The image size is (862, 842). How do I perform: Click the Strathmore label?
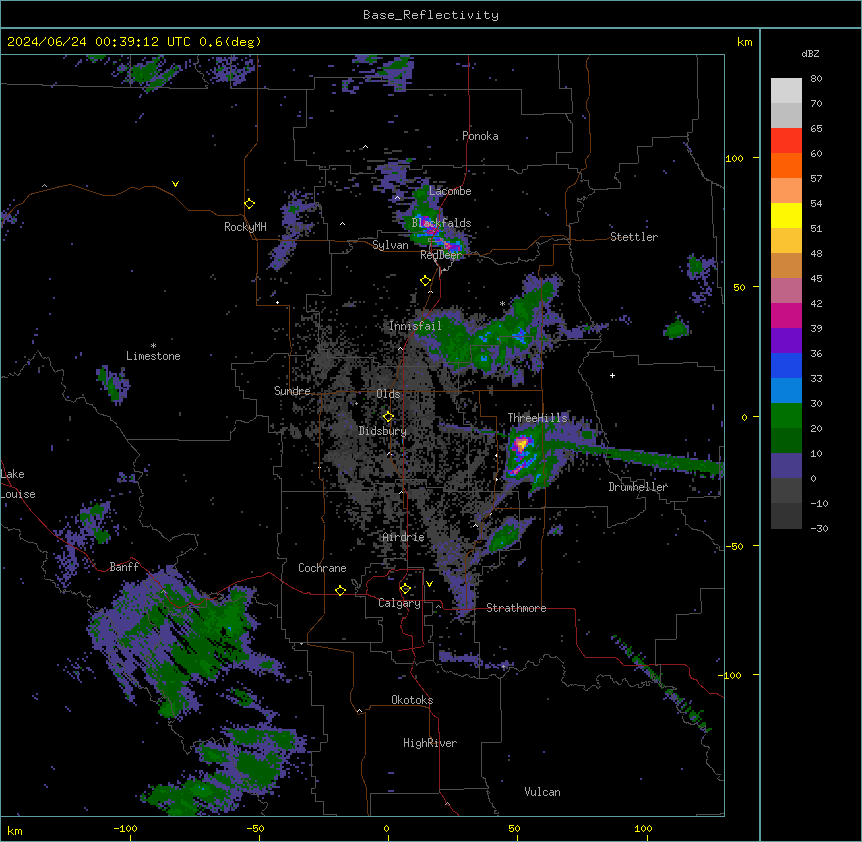pyautogui.click(x=516, y=608)
